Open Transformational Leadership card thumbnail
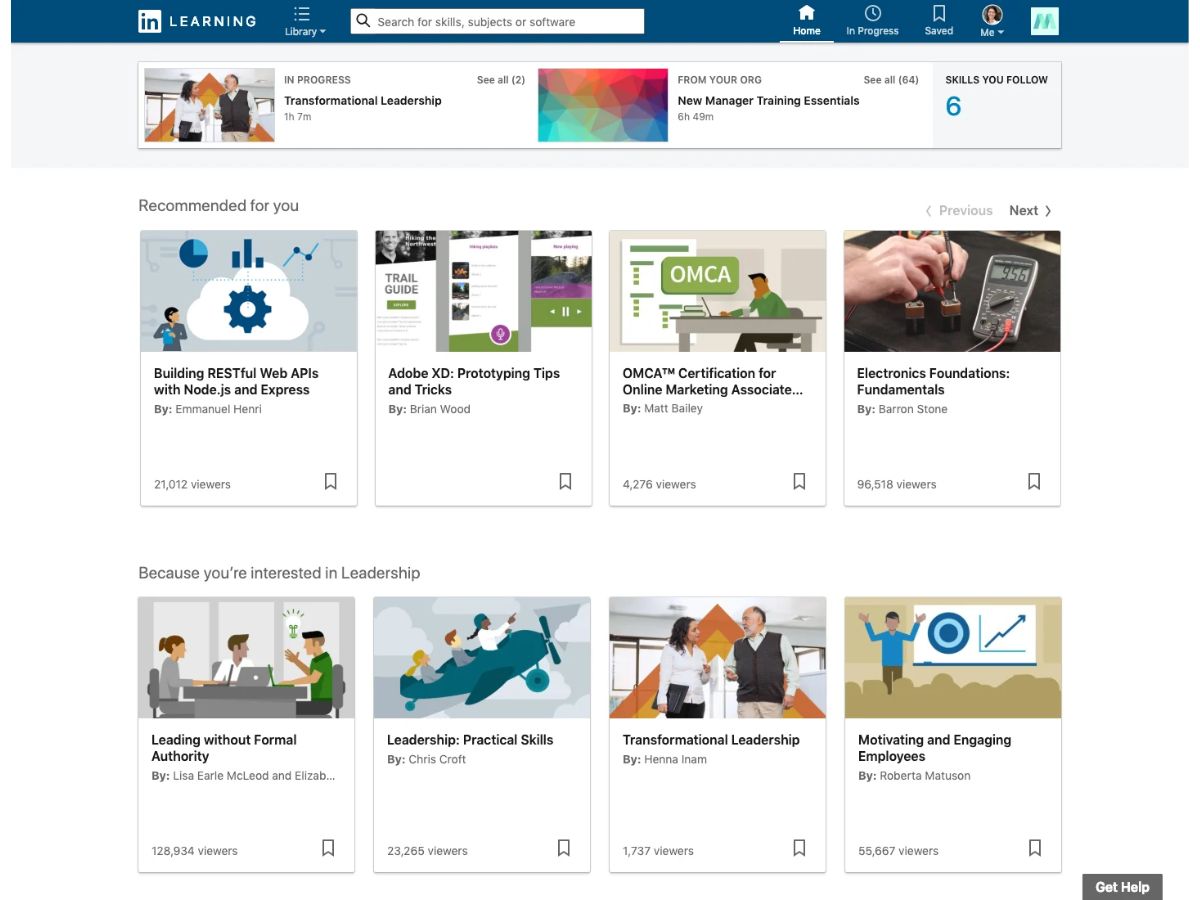The height and width of the screenshot is (900, 1200). pos(718,658)
